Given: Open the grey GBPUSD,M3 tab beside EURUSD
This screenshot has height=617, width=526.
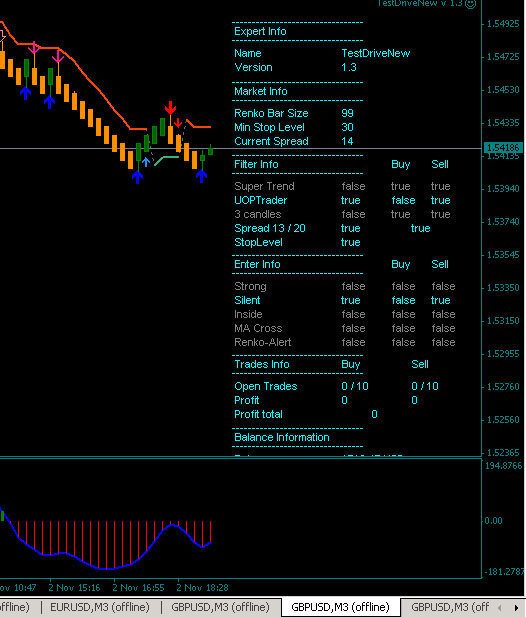Looking at the screenshot, I should click(x=220, y=607).
